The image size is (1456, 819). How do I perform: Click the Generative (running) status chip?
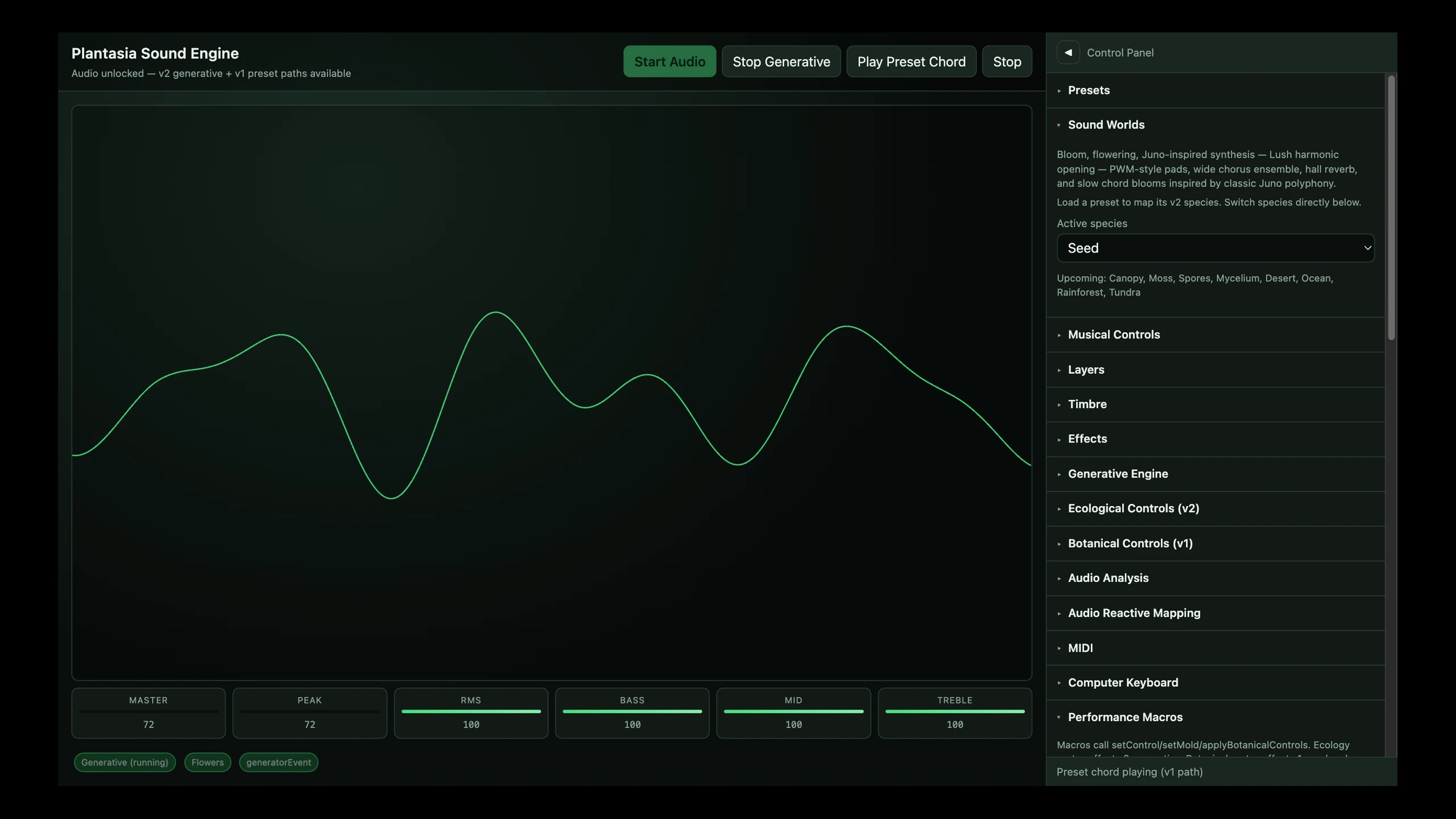click(125, 762)
